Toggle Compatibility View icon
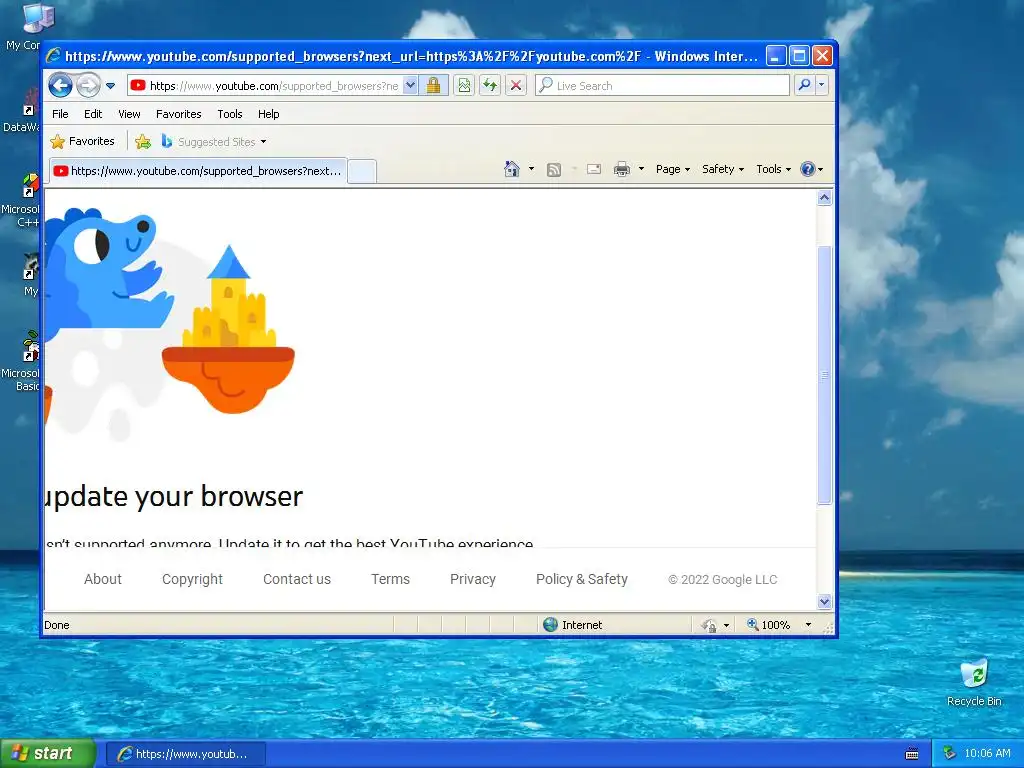This screenshot has width=1024, height=768. [464, 86]
